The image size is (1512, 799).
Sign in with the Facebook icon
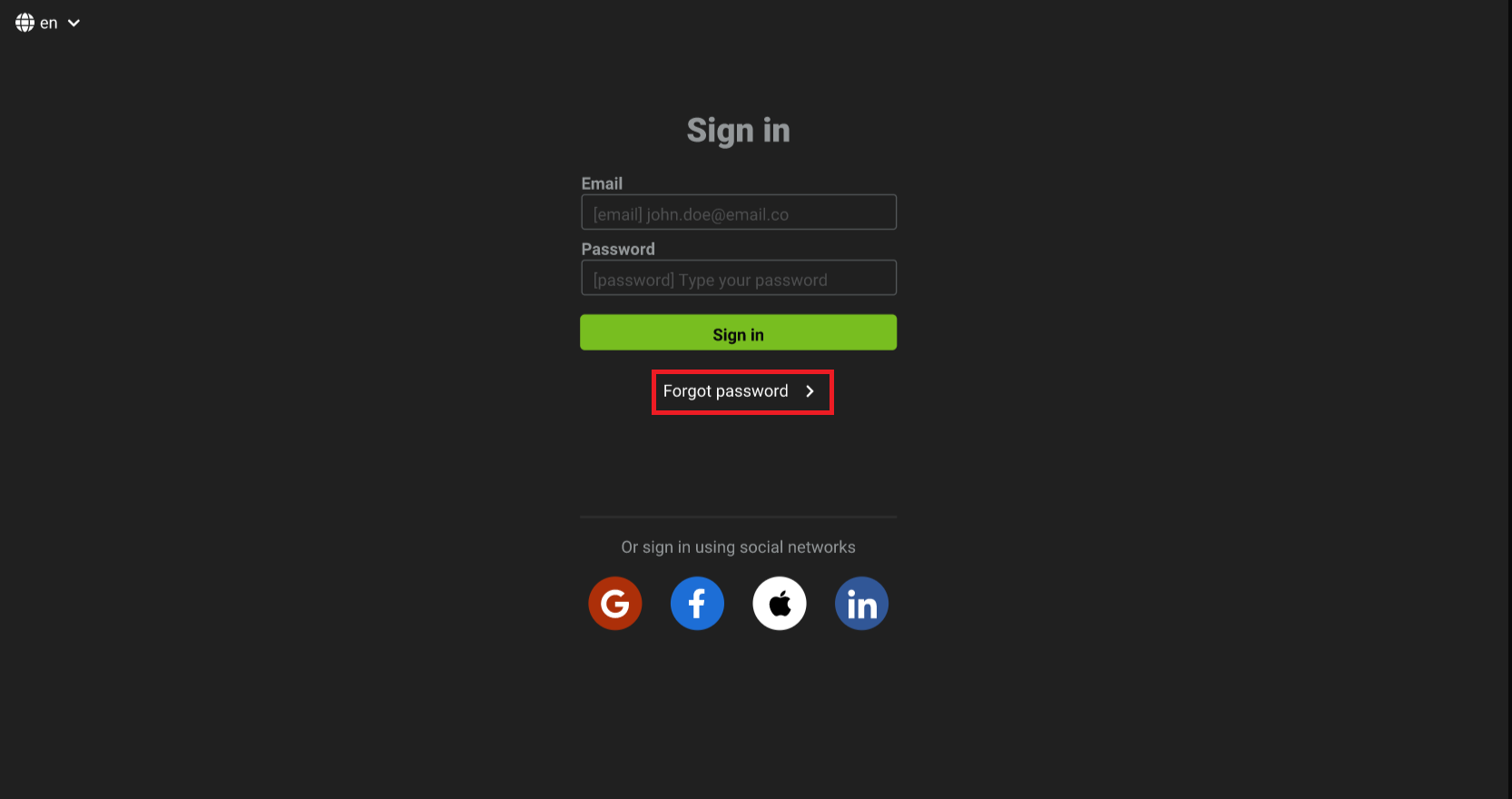697,603
